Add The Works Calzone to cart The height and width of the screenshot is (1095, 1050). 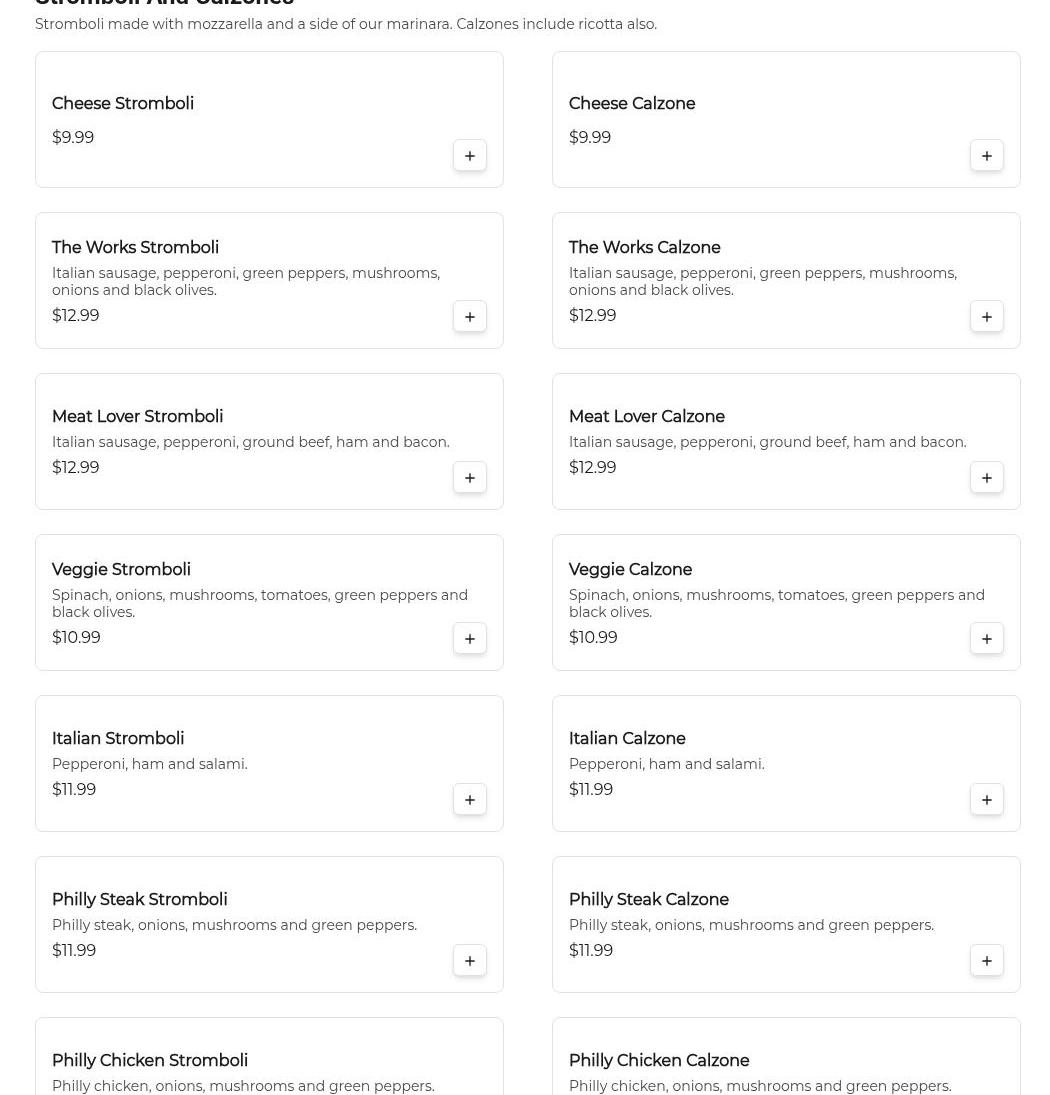[987, 317]
